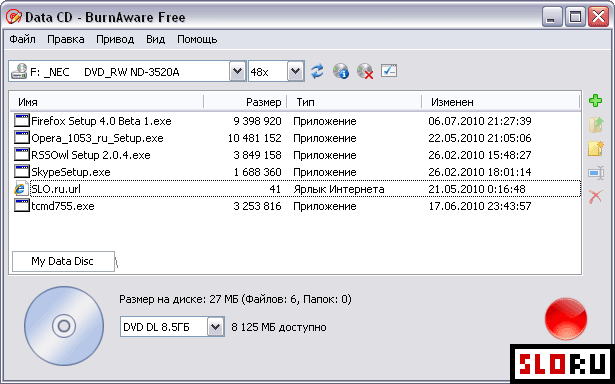Expand the DVD DL 8.5ГБ disc type dropdown
615x384 pixels.
(x=215, y=327)
